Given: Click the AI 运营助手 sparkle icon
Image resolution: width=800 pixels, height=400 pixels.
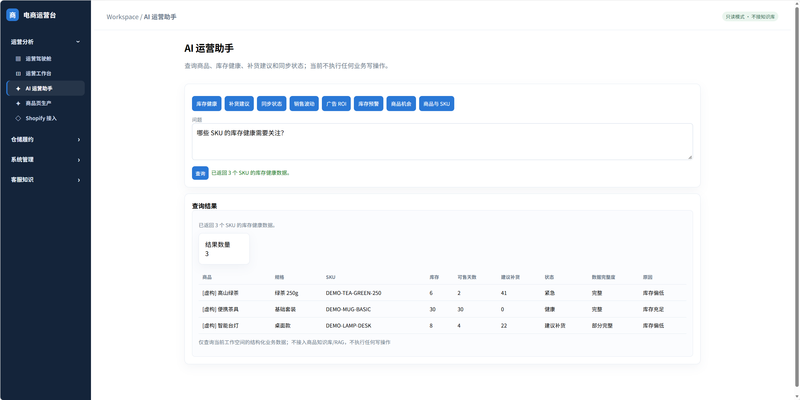Looking at the screenshot, I should pyautogui.click(x=18, y=88).
